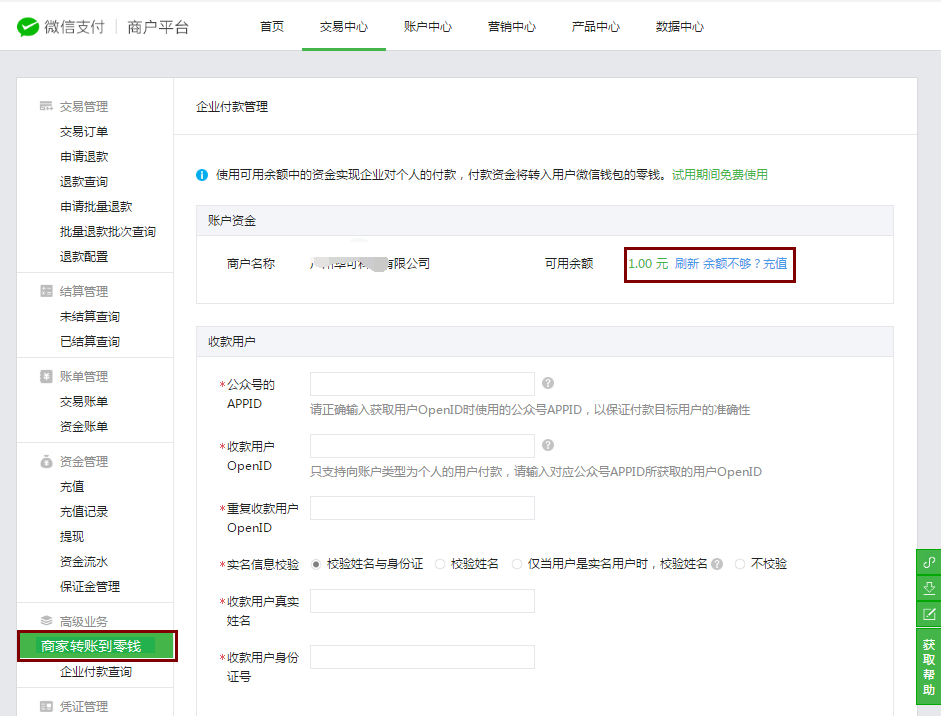Screen dimensions: 941x716
Task: Open 充值 in sidebar
Action: (72, 487)
